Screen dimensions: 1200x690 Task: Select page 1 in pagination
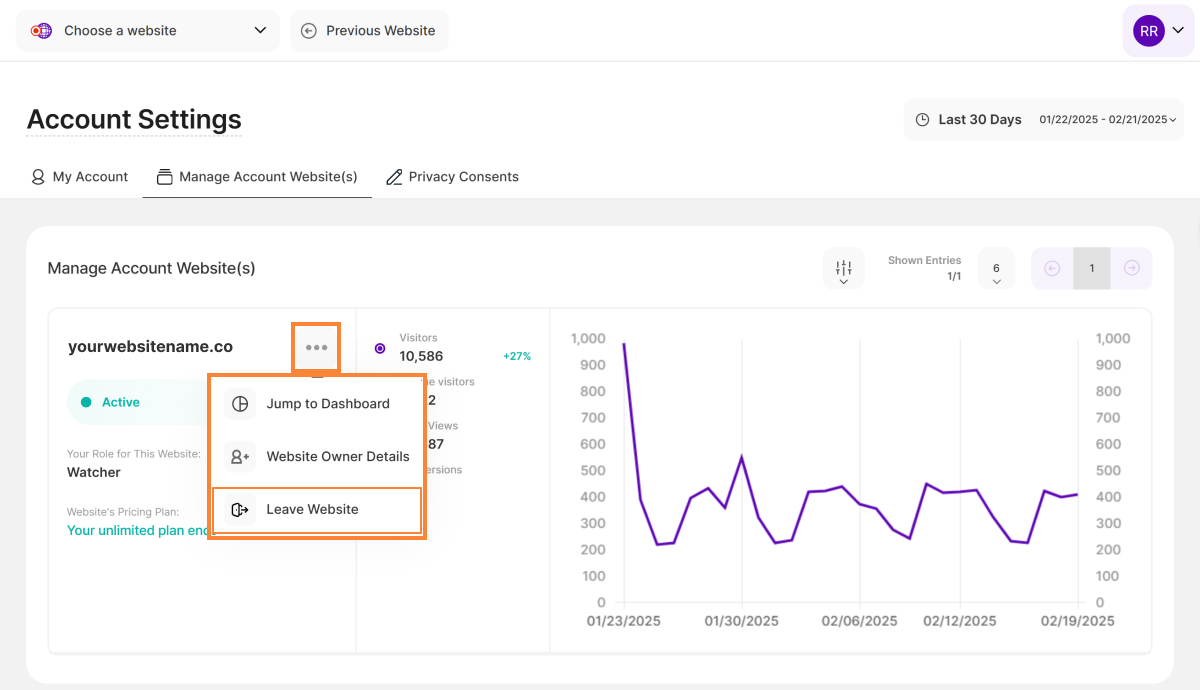click(1092, 268)
